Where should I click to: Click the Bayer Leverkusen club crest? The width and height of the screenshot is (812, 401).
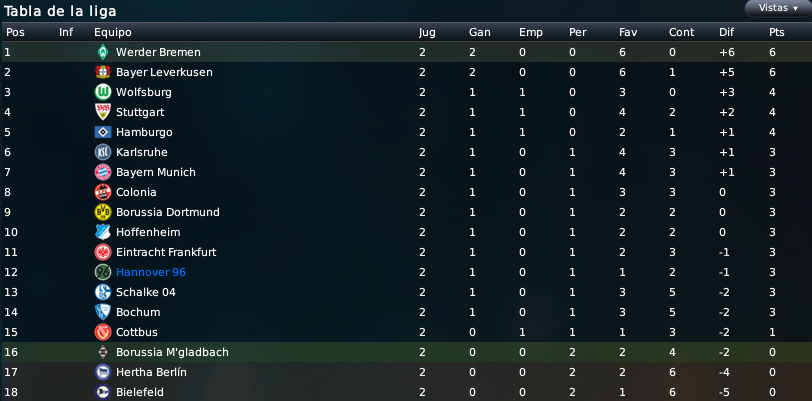click(x=103, y=72)
